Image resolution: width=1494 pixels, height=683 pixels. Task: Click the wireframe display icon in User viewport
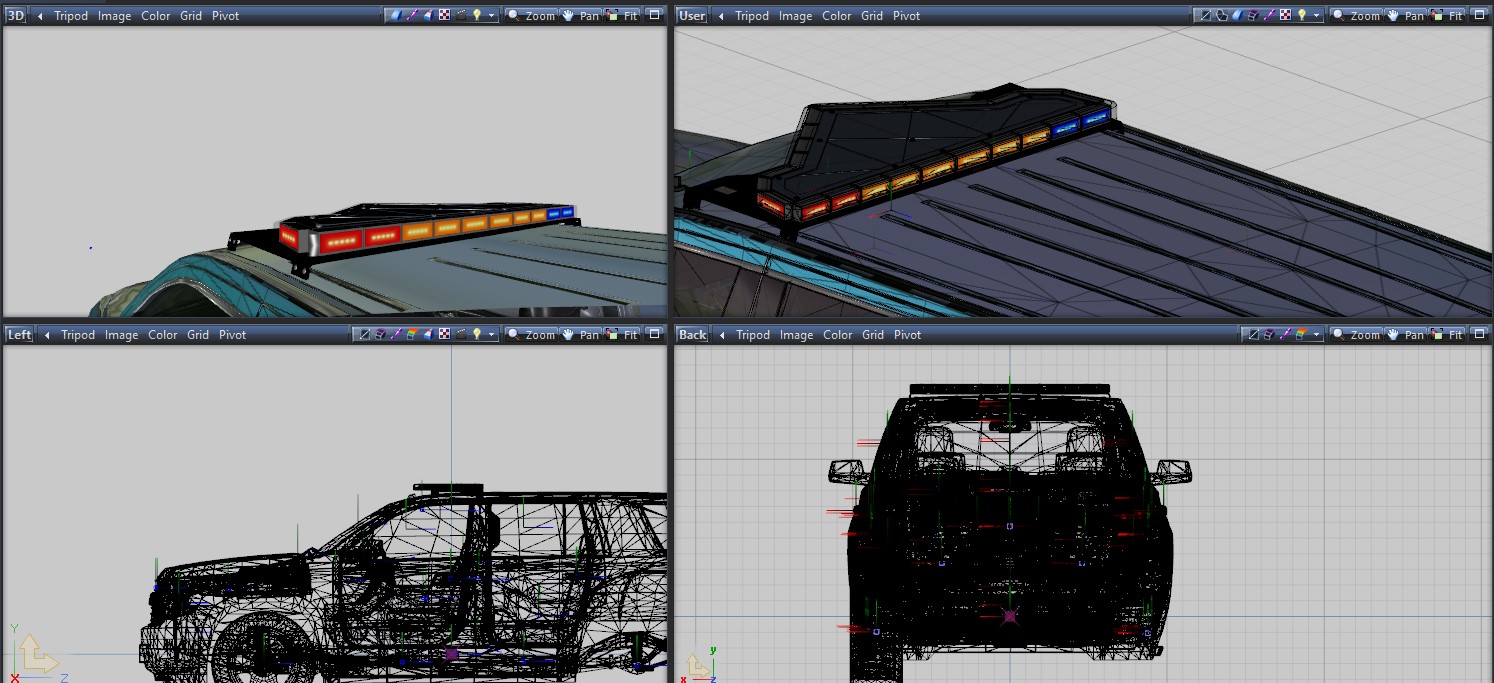1206,15
